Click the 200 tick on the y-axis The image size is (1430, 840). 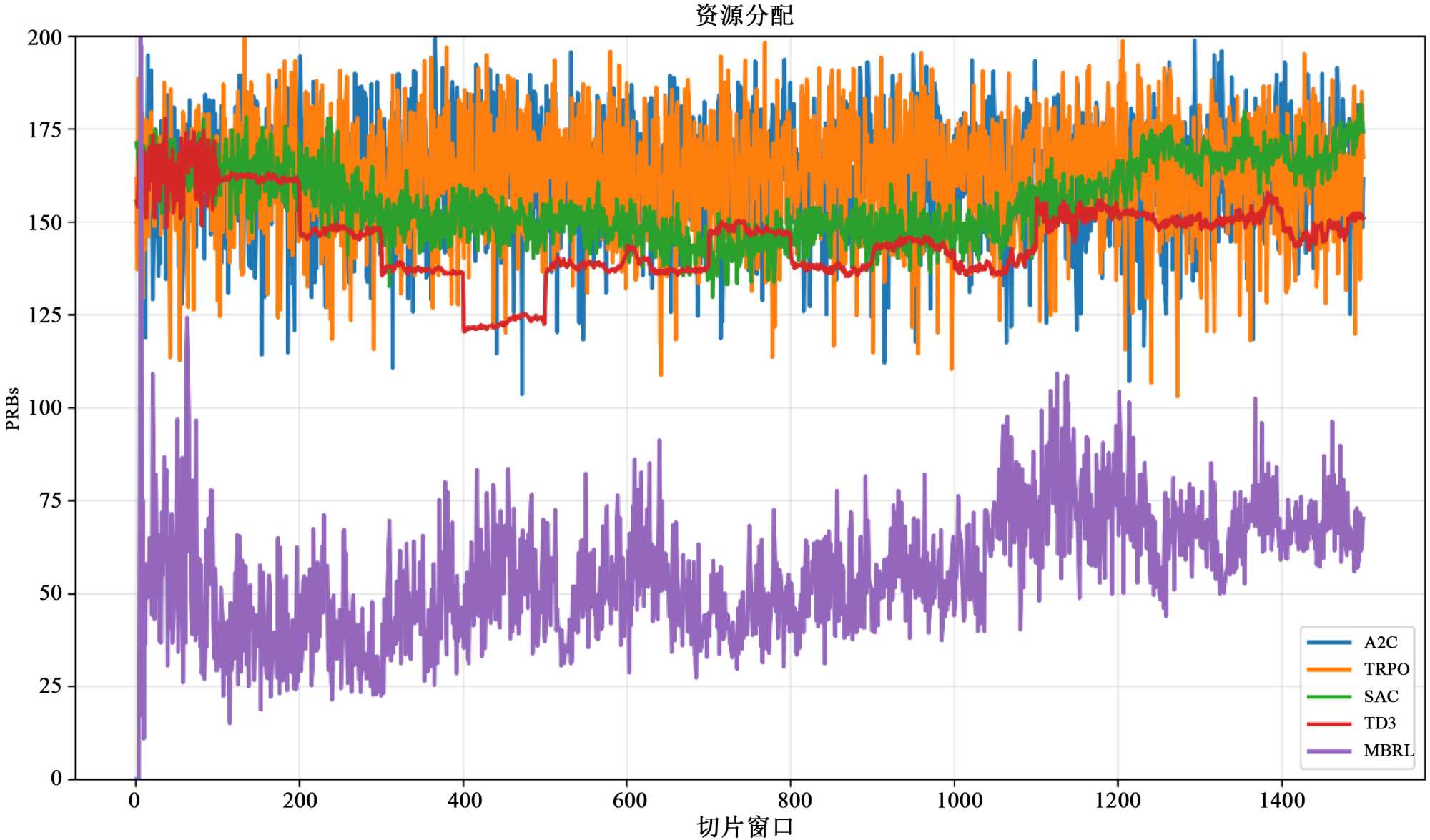(44, 37)
